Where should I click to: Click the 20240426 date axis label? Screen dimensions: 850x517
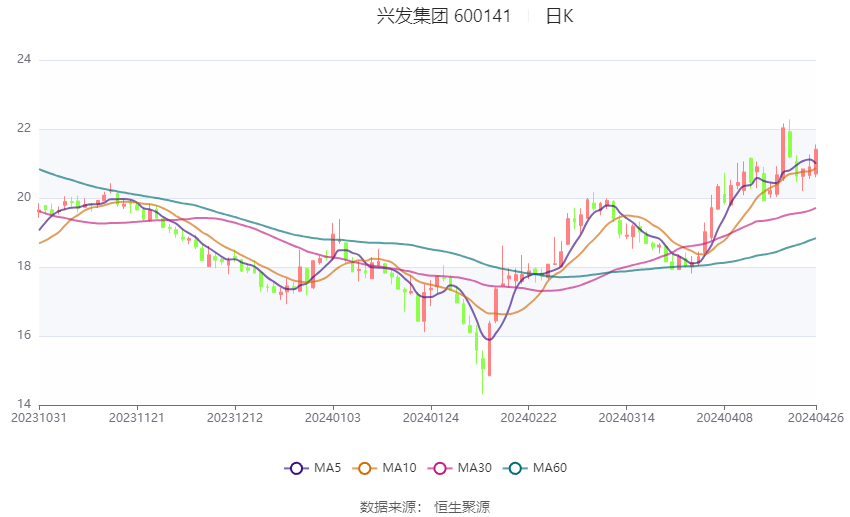(x=816, y=418)
